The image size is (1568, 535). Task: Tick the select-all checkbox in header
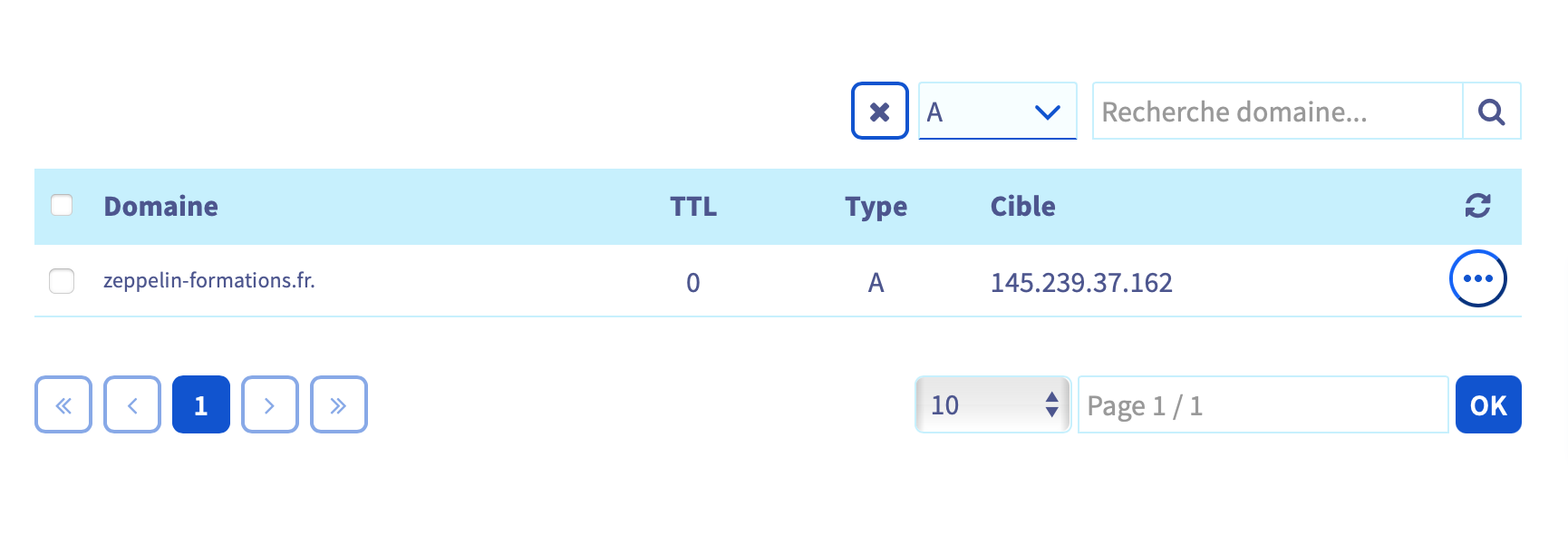coord(62,205)
